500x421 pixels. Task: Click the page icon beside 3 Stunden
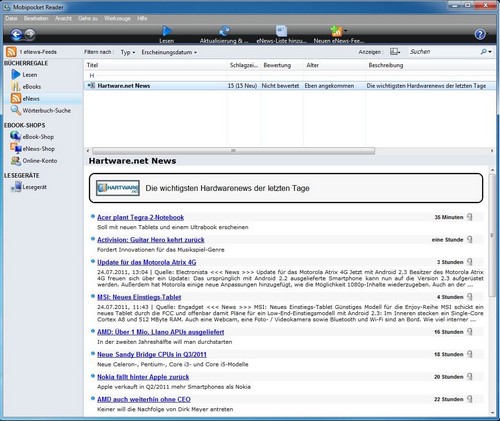(470, 262)
